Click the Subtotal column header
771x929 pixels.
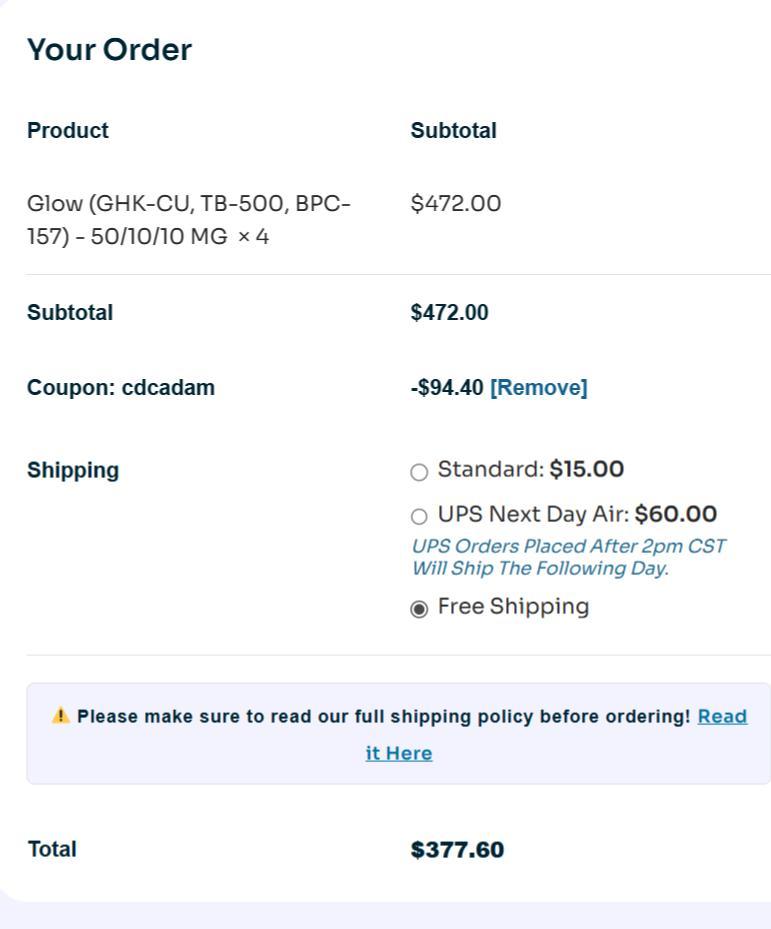(x=453, y=131)
